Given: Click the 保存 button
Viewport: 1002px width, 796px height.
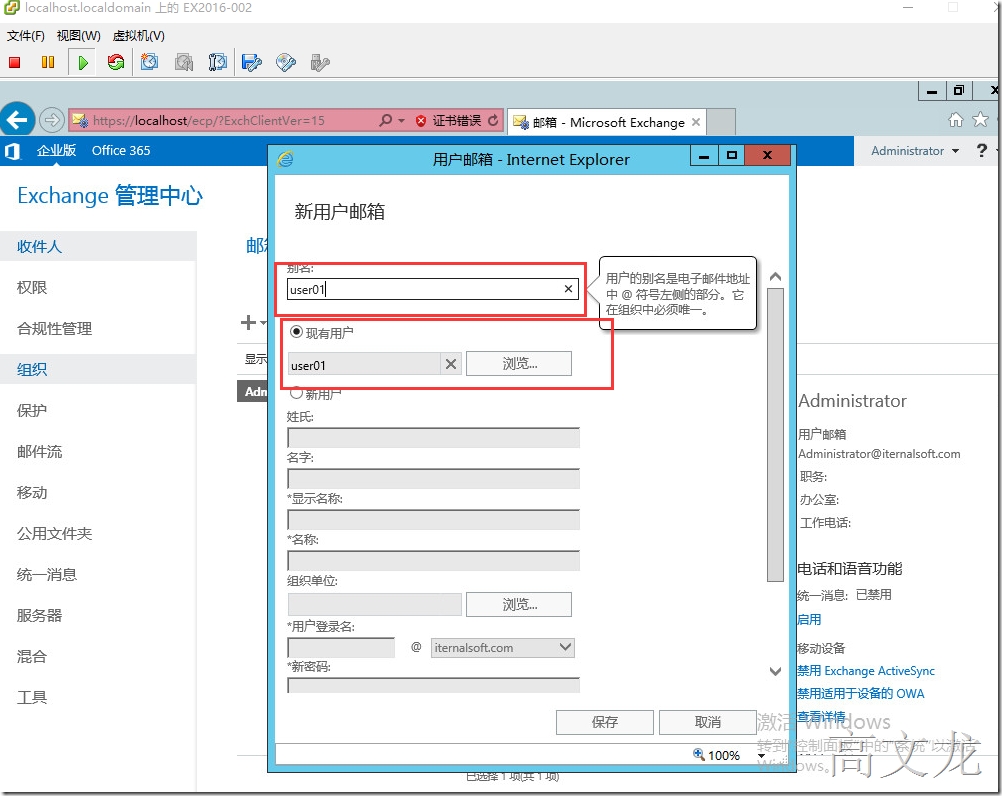Looking at the screenshot, I should click(605, 722).
